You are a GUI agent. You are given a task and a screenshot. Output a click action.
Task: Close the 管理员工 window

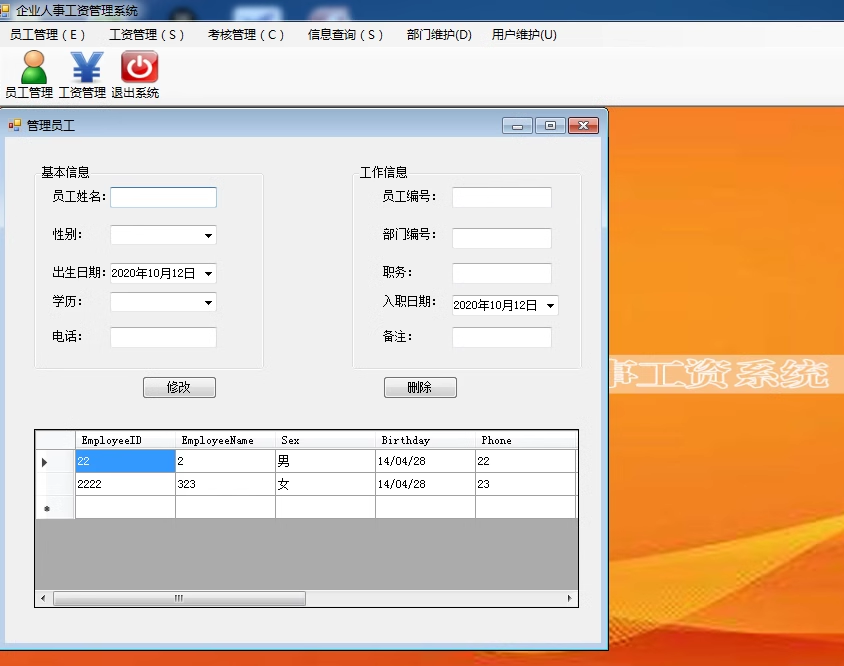coord(583,125)
